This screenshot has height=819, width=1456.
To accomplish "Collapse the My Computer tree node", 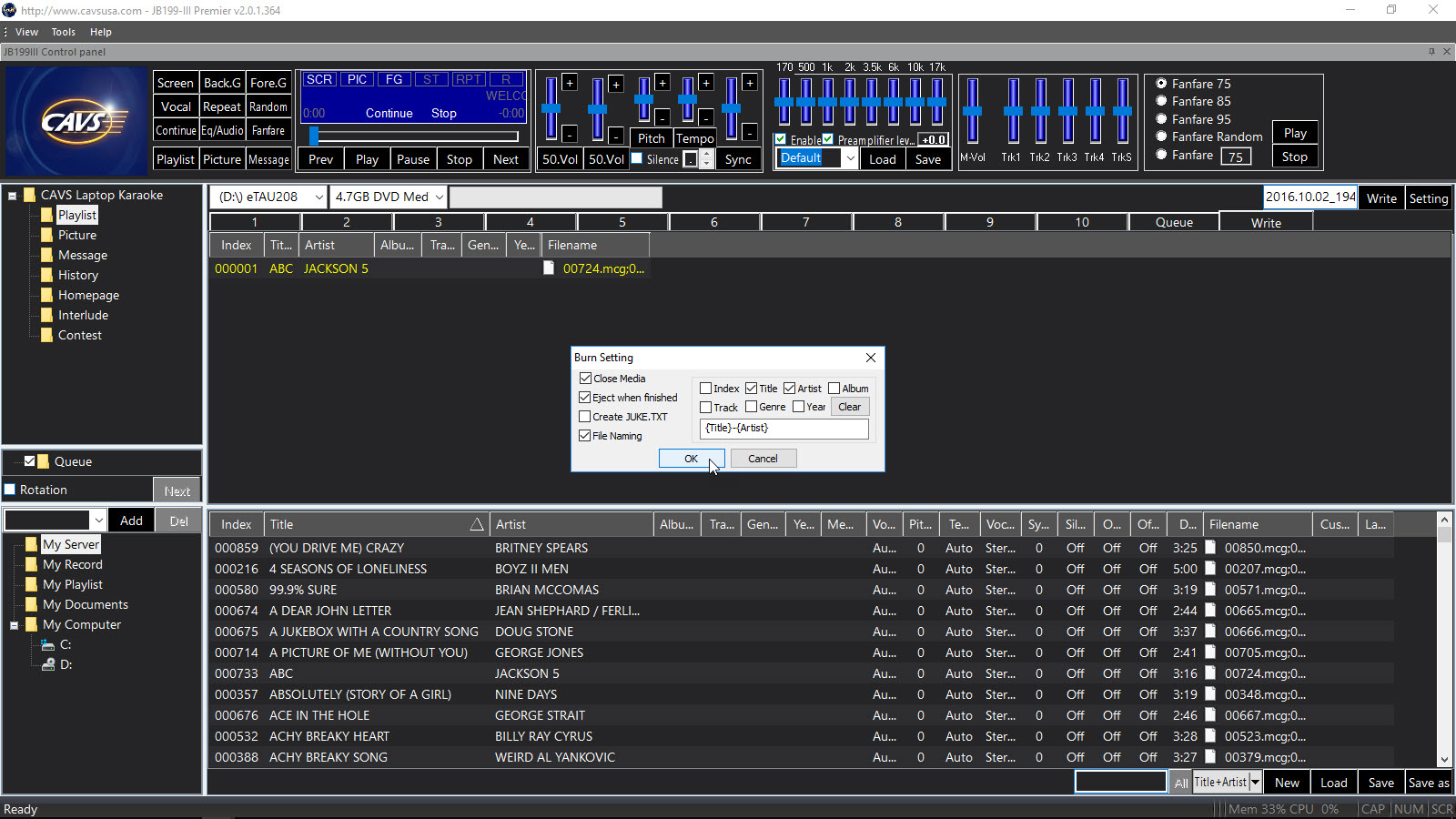I will [15, 625].
